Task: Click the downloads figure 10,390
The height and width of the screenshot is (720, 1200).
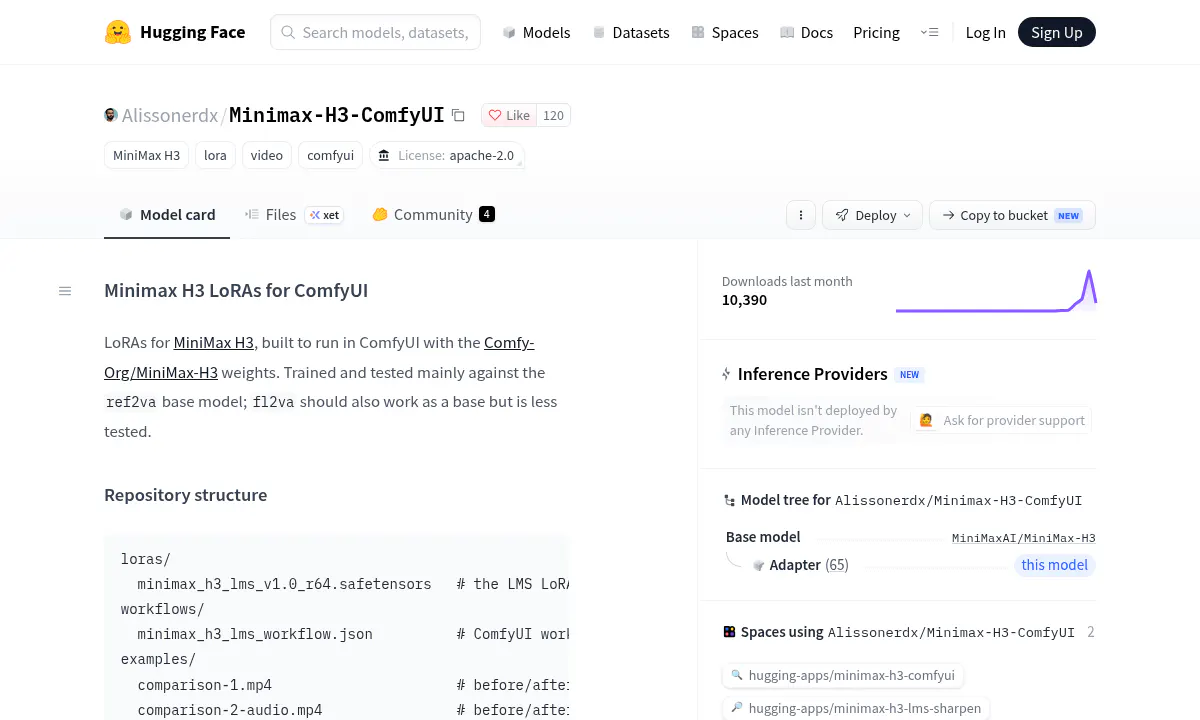Action: tap(744, 300)
